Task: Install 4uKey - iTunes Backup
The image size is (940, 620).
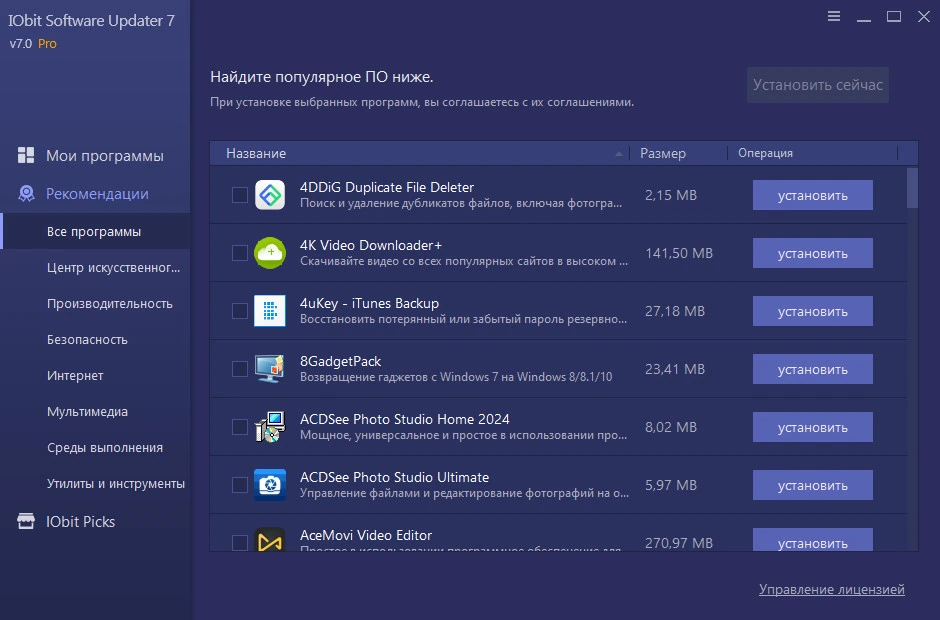Action: click(812, 311)
